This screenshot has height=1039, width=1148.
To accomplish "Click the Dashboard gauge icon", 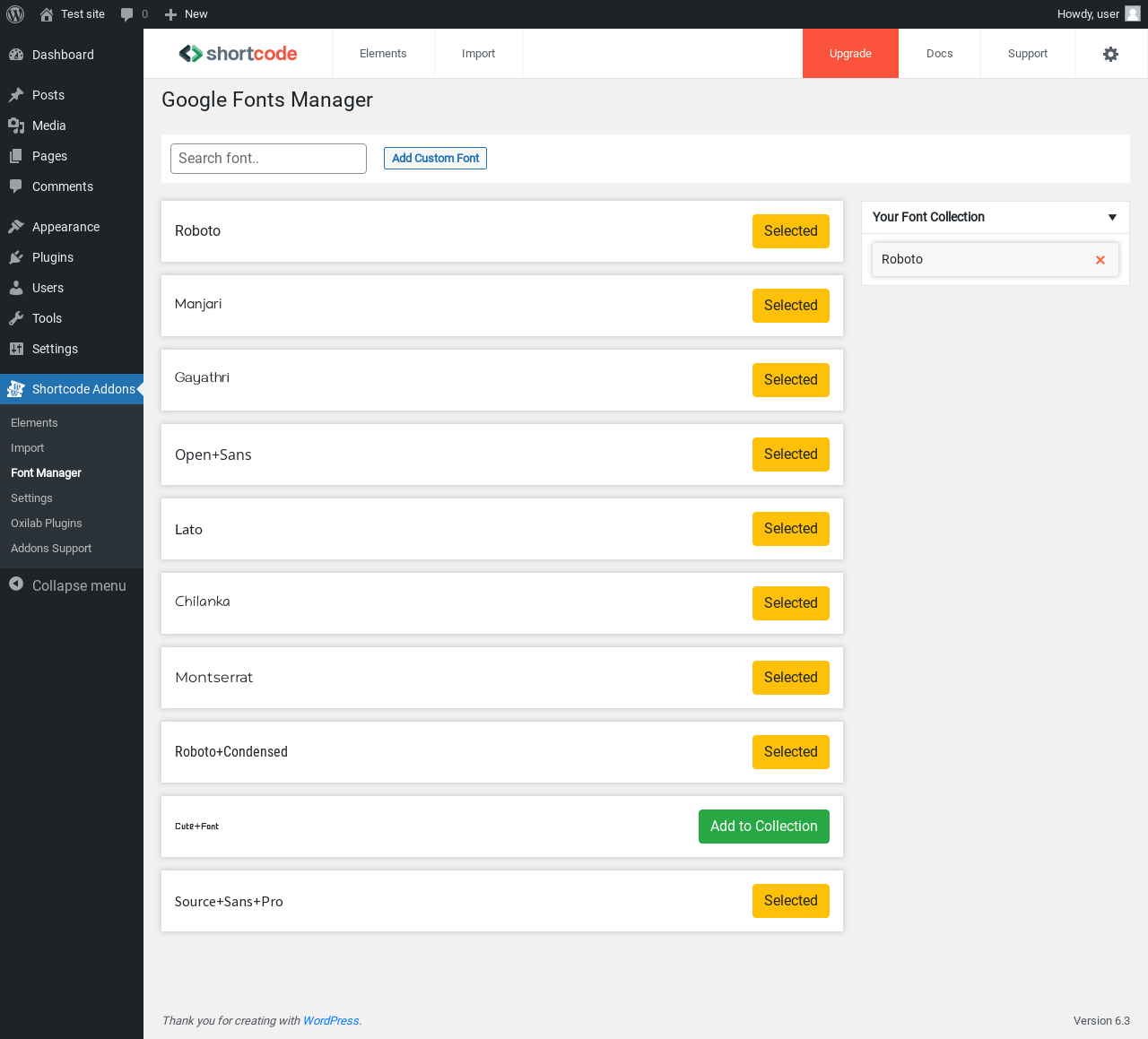I will pyautogui.click(x=16, y=55).
